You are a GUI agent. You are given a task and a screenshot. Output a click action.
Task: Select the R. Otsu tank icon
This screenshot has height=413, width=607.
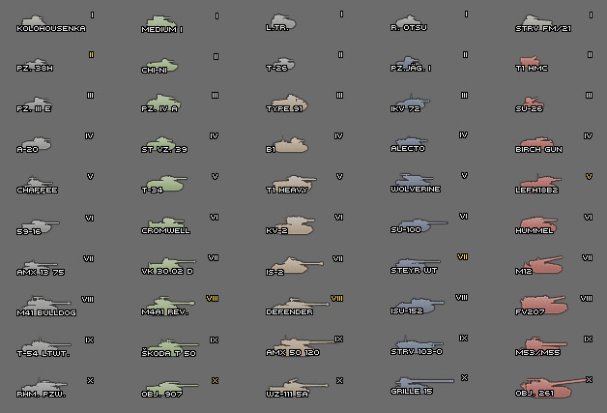click(x=409, y=21)
